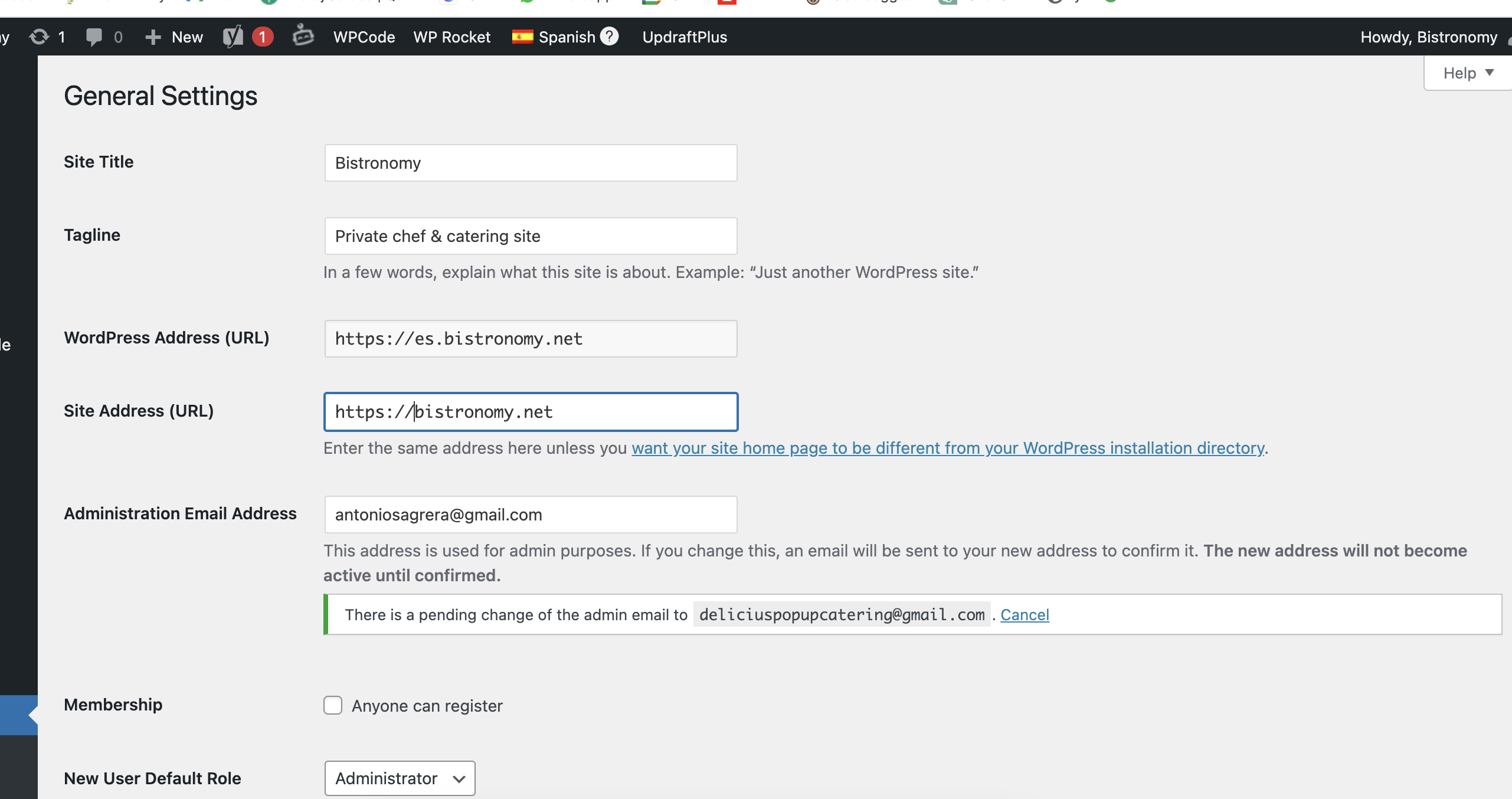
Task: Click the Administration Email Address label
Action: point(180,513)
